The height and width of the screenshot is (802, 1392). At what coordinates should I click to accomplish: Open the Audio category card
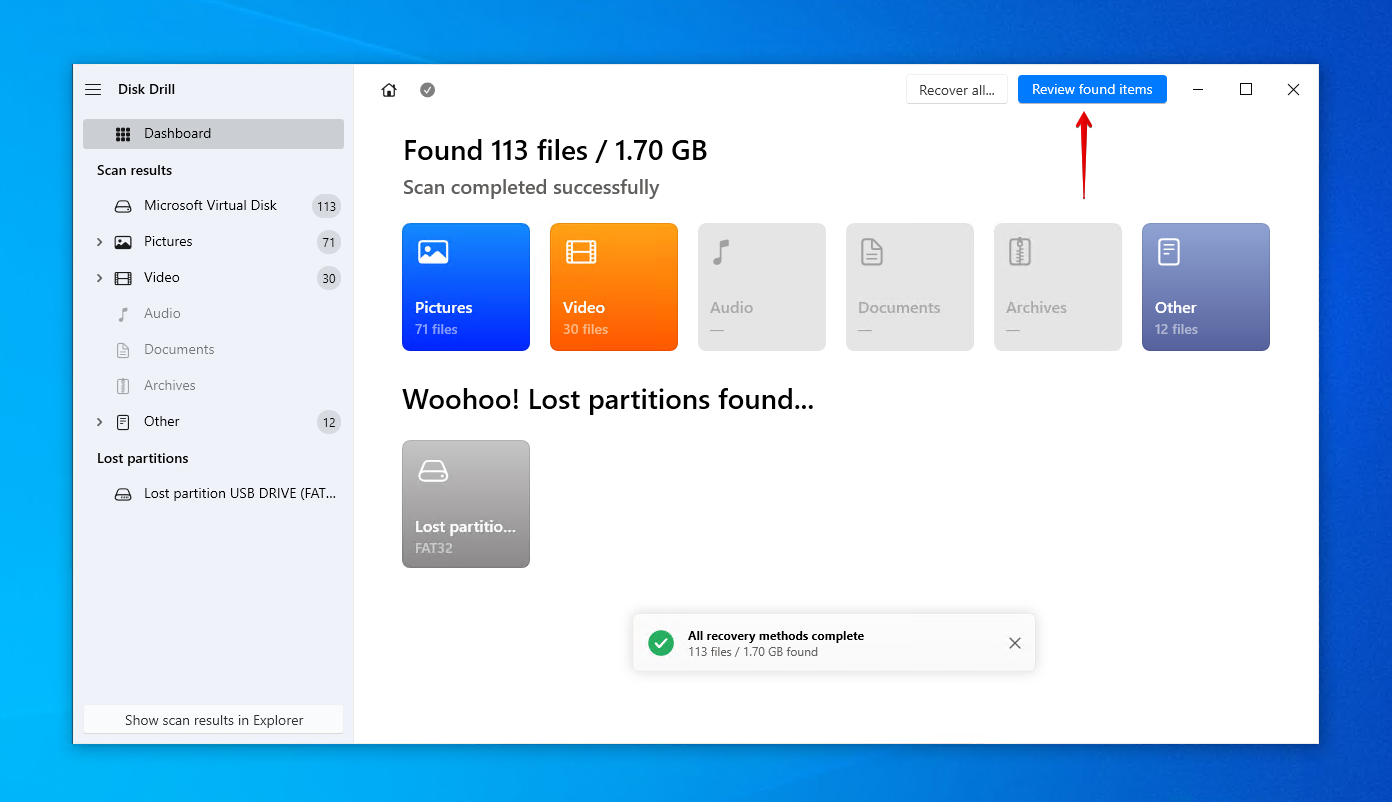762,287
